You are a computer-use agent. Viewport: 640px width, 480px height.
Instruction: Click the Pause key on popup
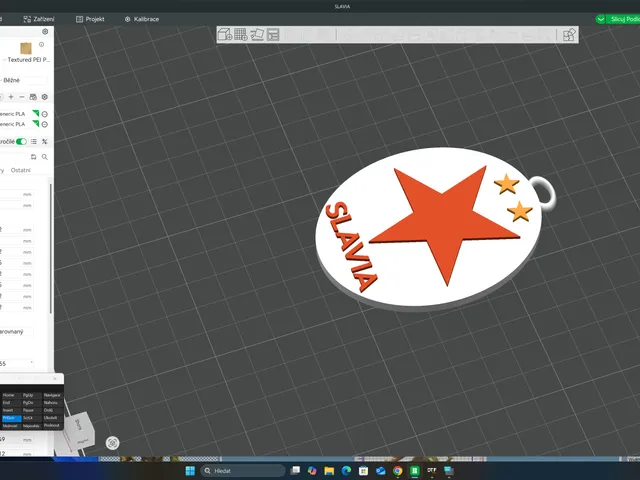coord(31,410)
